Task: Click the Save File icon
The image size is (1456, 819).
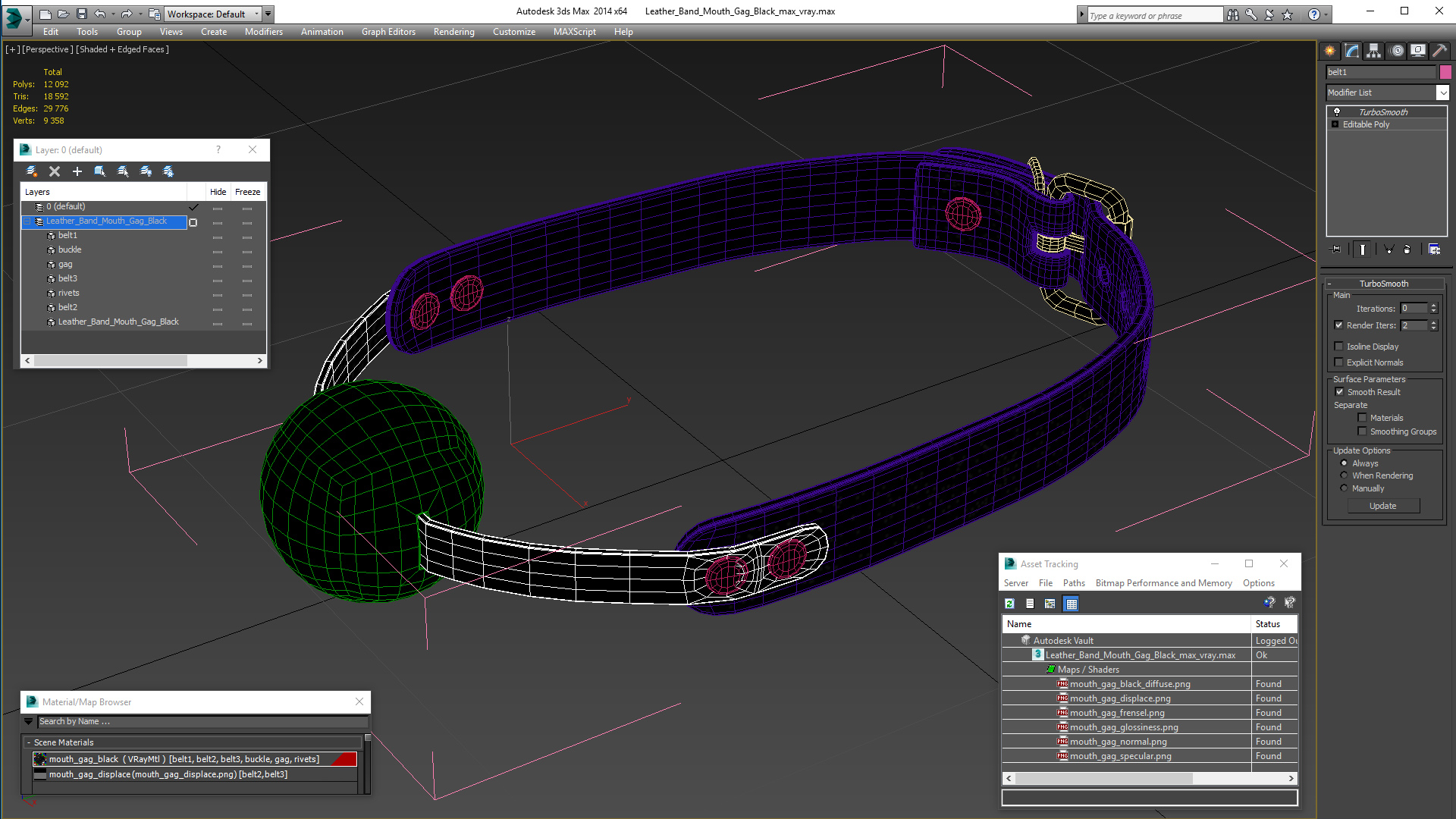Action: pos(82,14)
